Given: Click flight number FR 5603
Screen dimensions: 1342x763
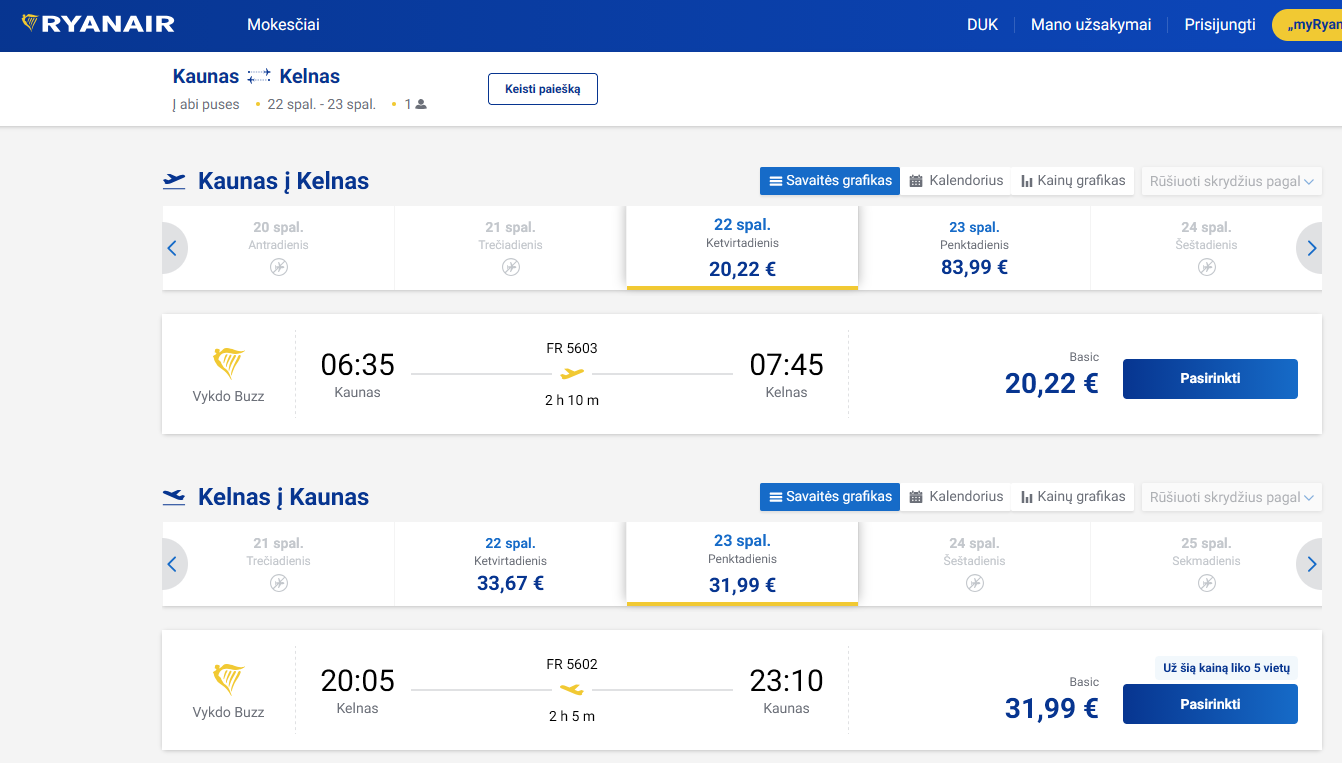Looking at the screenshot, I should tap(572, 348).
